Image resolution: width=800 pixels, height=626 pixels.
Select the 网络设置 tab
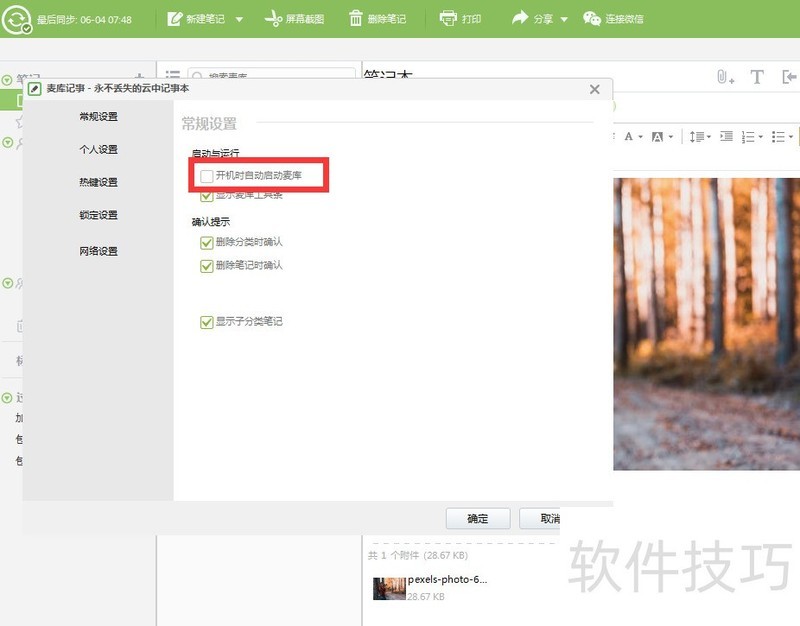[98, 251]
